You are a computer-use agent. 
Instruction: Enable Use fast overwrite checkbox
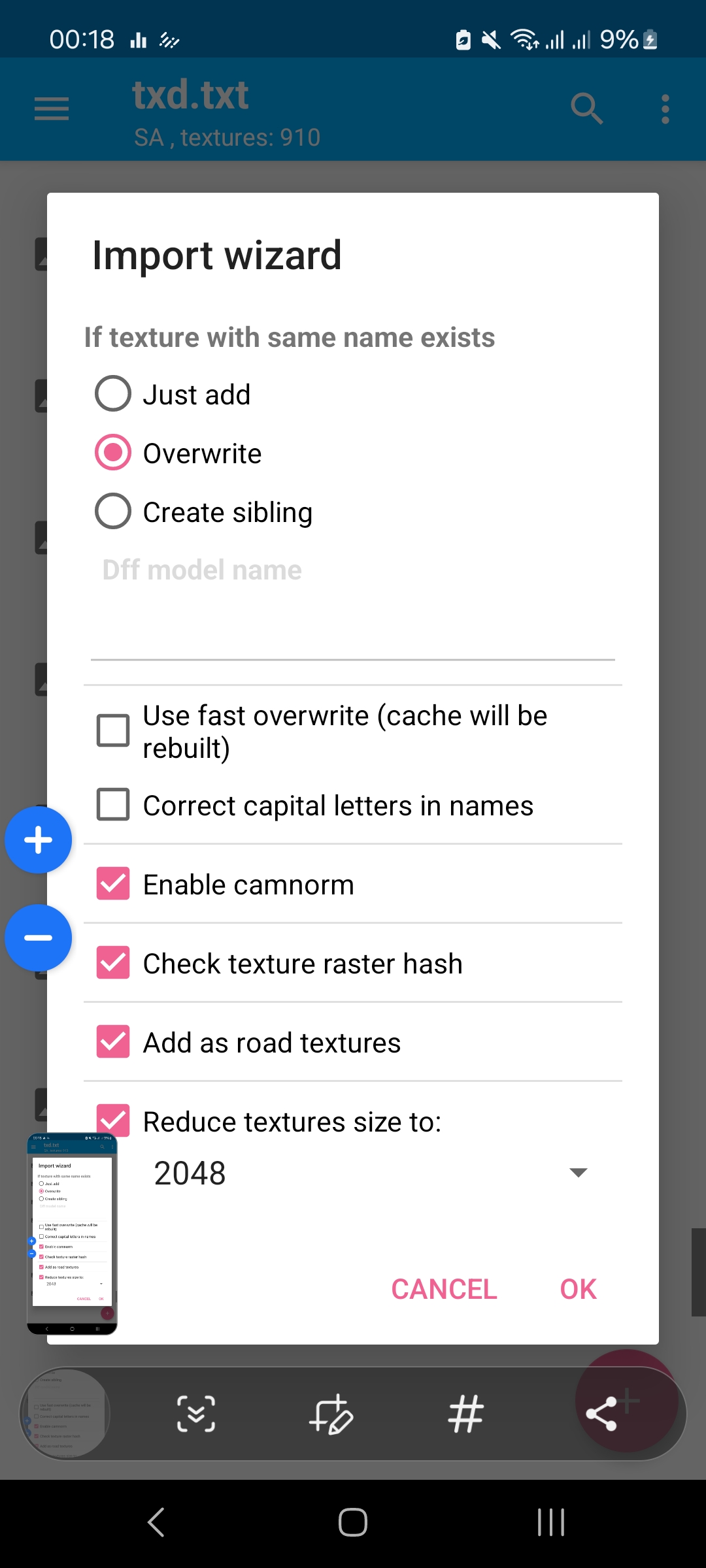tap(113, 730)
